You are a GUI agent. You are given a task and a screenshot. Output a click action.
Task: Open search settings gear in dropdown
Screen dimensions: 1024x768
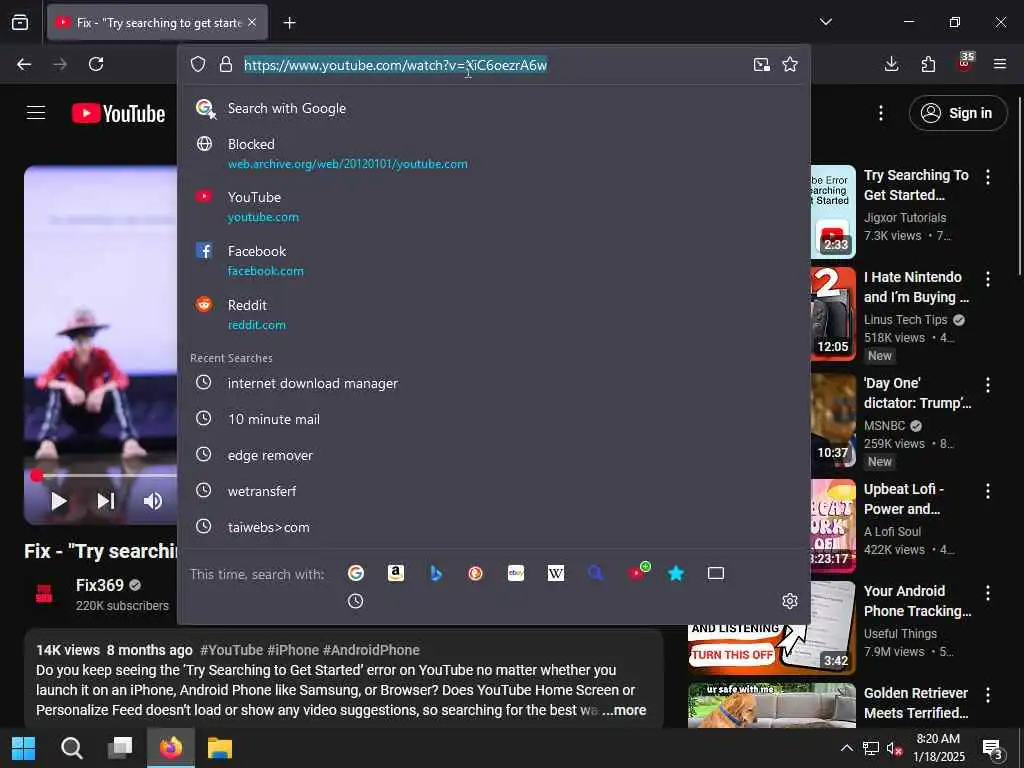click(x=790, y=601)
